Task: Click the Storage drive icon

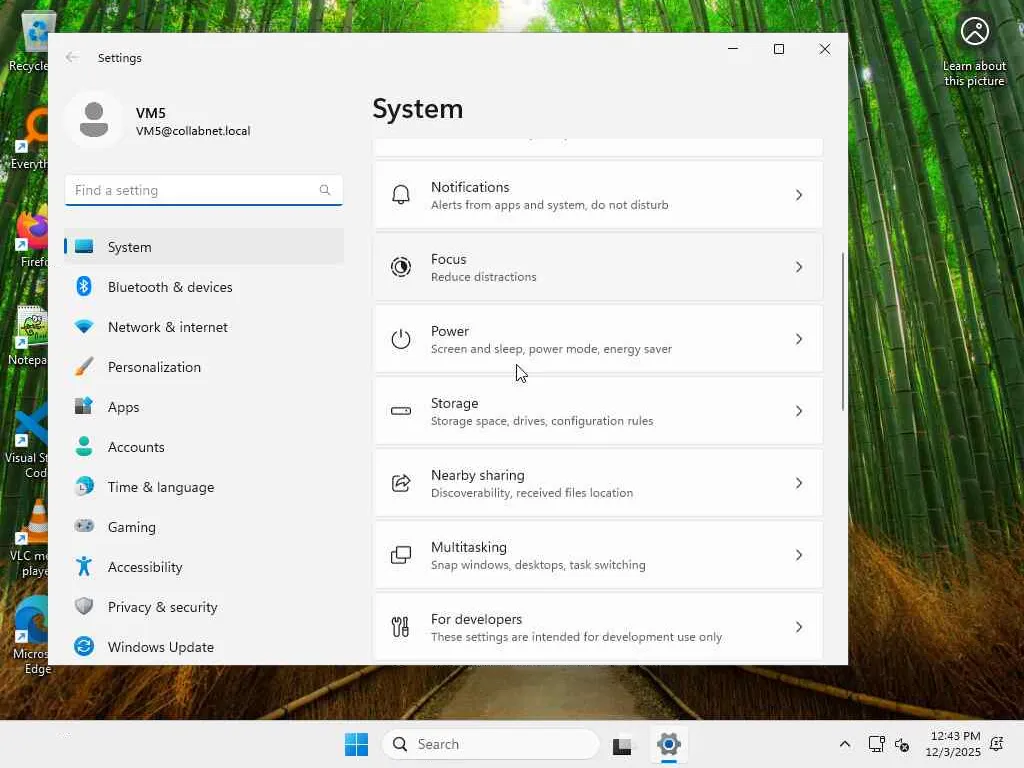Action: coord(401,411)
